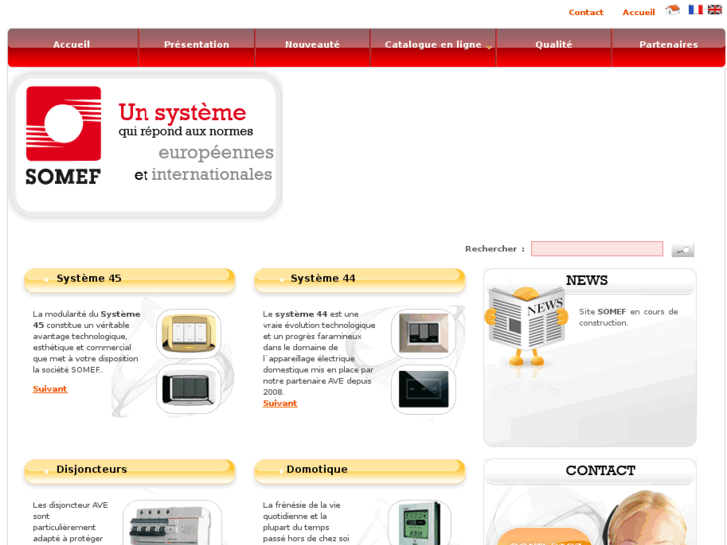Open the beige Système 44 switch thumbnail
This screenshot has width=727, height=545.
(423, 333)
